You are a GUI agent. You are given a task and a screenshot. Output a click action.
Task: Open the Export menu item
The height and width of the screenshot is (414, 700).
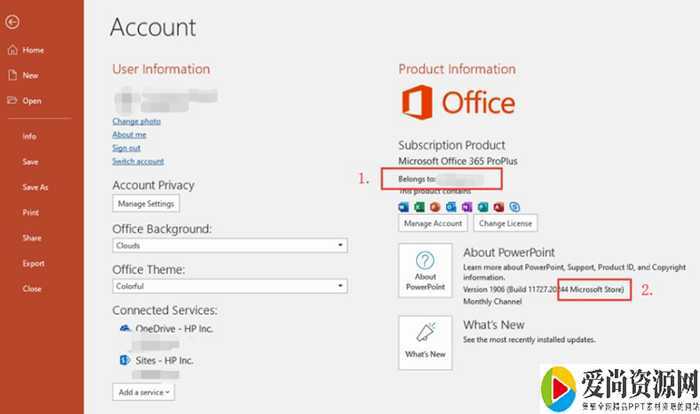coord(33,263)
